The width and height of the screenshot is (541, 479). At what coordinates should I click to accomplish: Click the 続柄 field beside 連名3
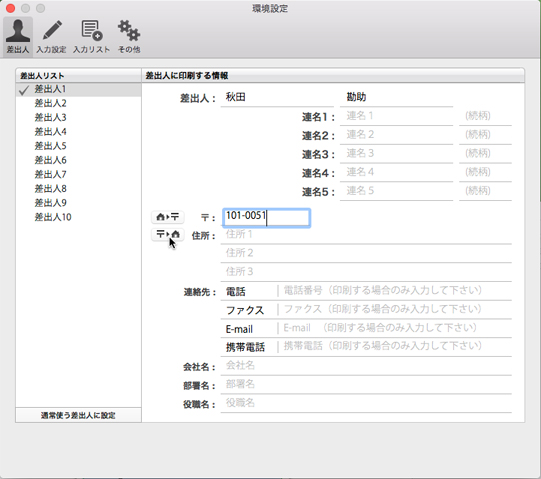tap(485, 154)
